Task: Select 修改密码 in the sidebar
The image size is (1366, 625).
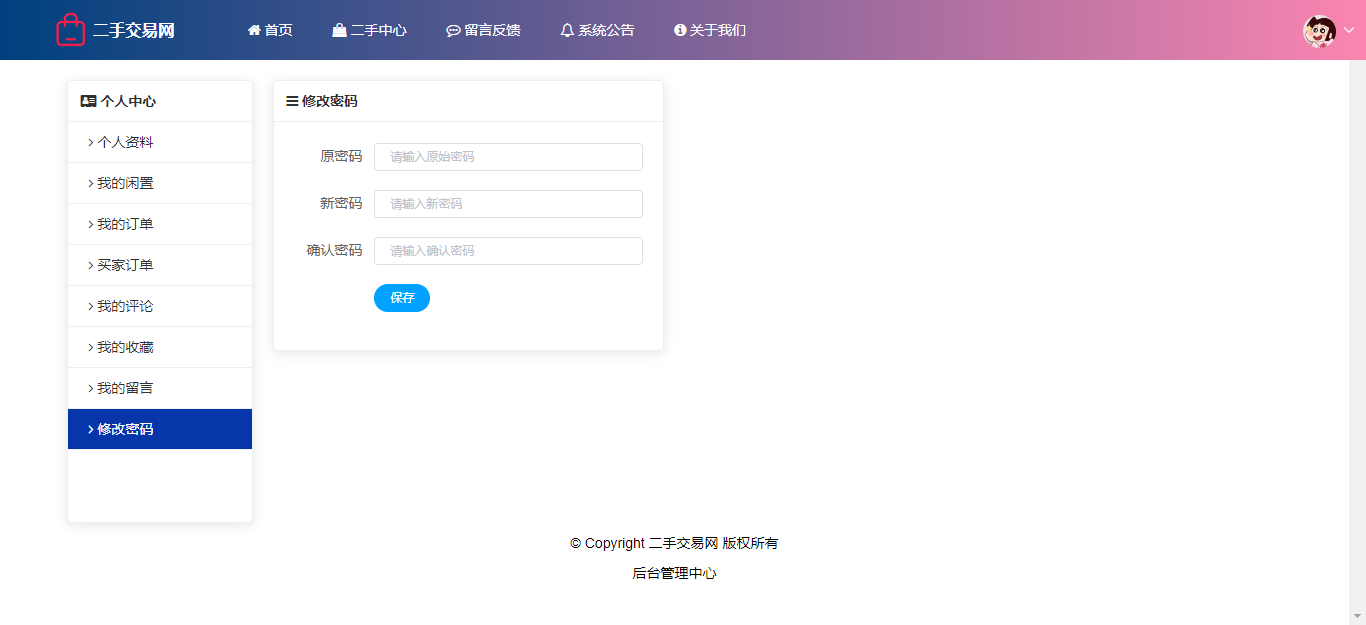Action: click(x=160, y=429)
